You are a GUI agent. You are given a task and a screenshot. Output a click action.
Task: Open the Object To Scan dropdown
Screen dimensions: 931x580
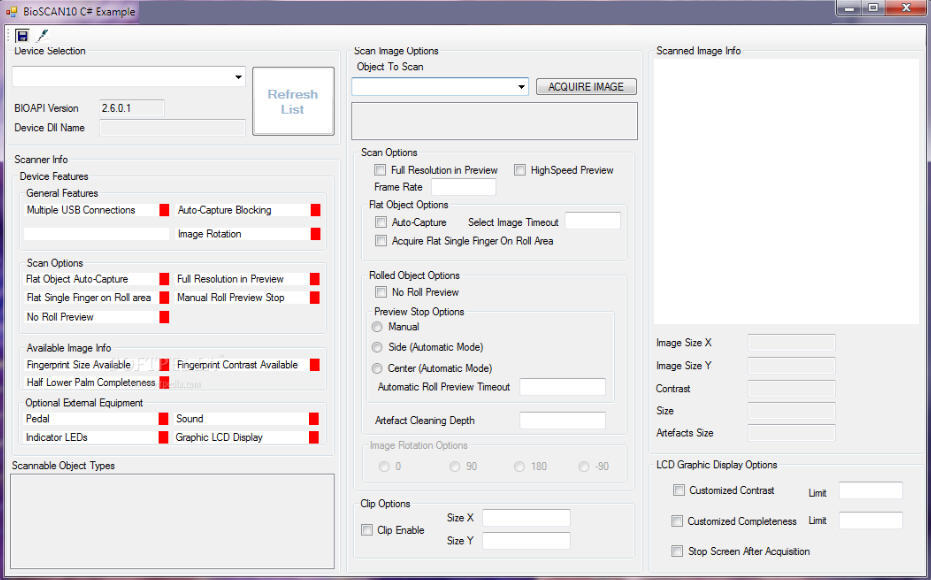tap(522, 86)
